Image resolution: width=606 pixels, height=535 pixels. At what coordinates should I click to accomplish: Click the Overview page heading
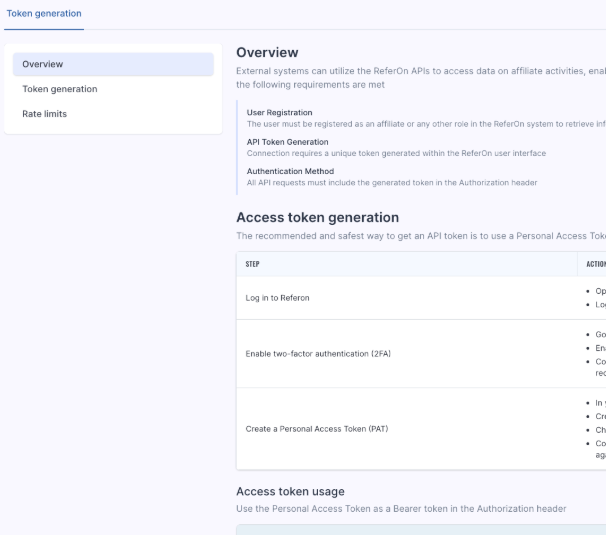pos(267,52)
